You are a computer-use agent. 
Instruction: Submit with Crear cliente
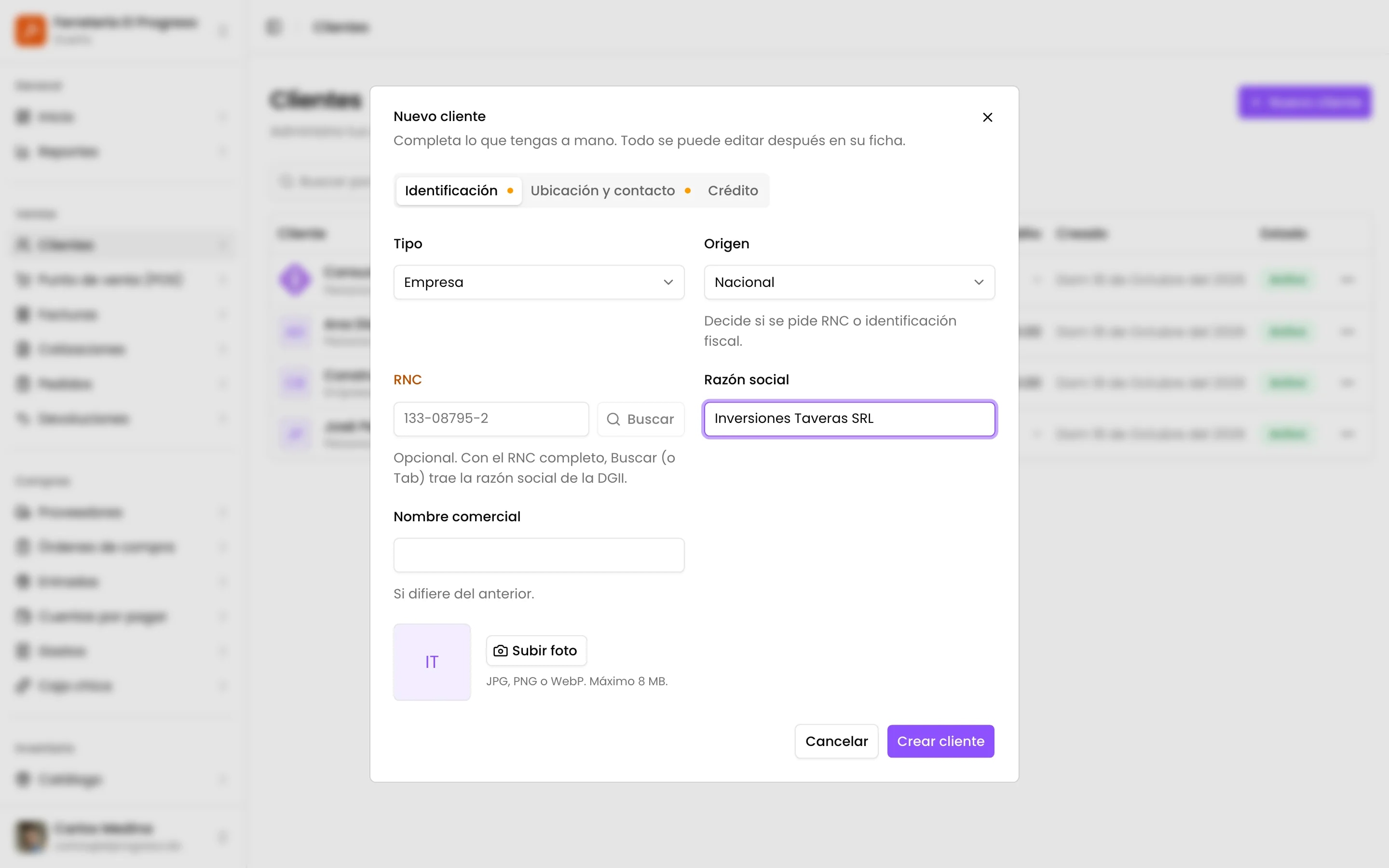[940, 741]
